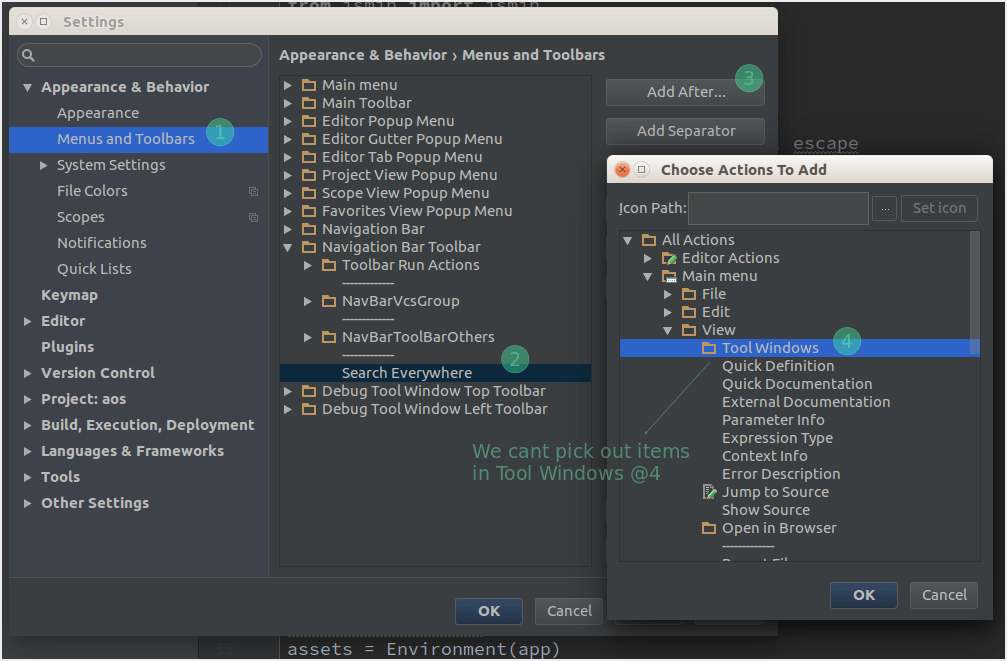Click the folder icon beside Main Toolbar
1007x661 pixels.
pos(308,102)
